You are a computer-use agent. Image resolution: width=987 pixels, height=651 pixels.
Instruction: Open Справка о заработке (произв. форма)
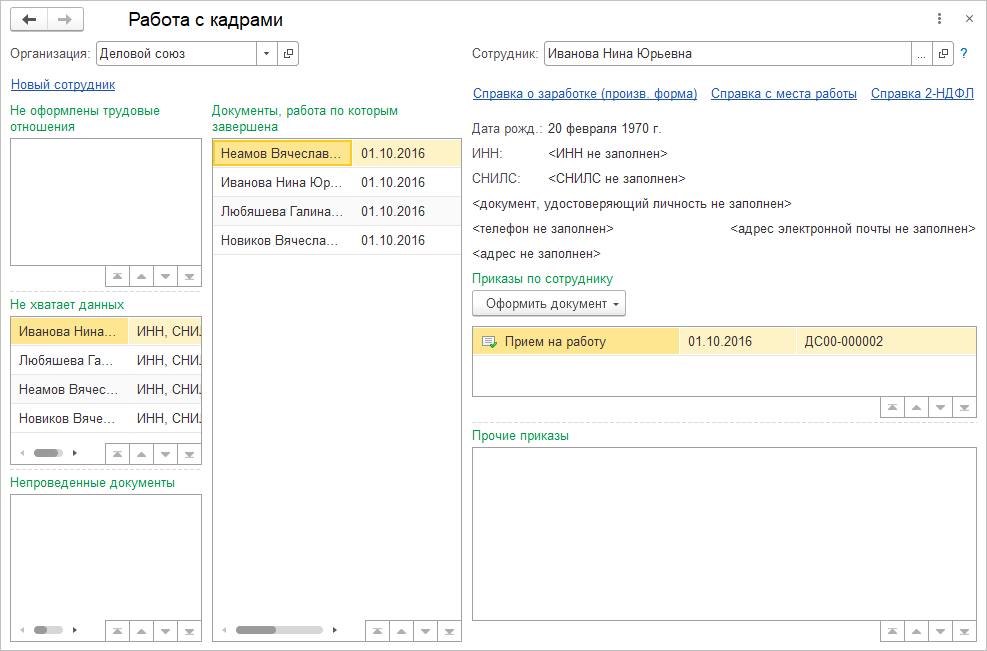coord(584,94)
